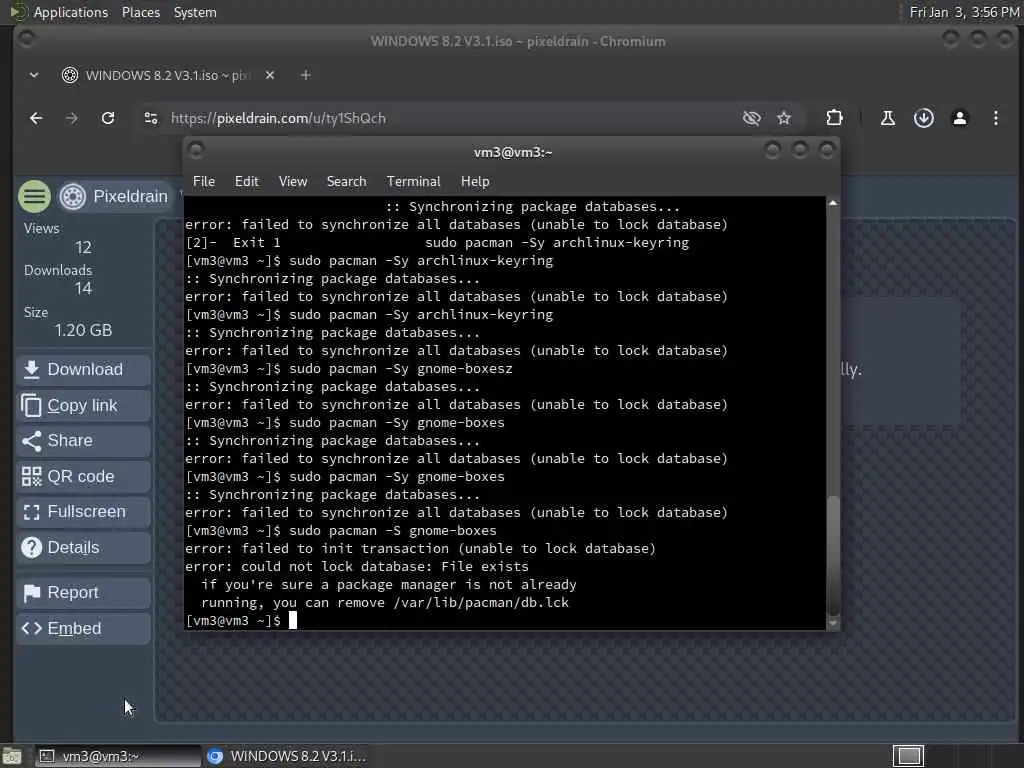Open a new browser tab
1024x768 pixels.
coord(305,75)
